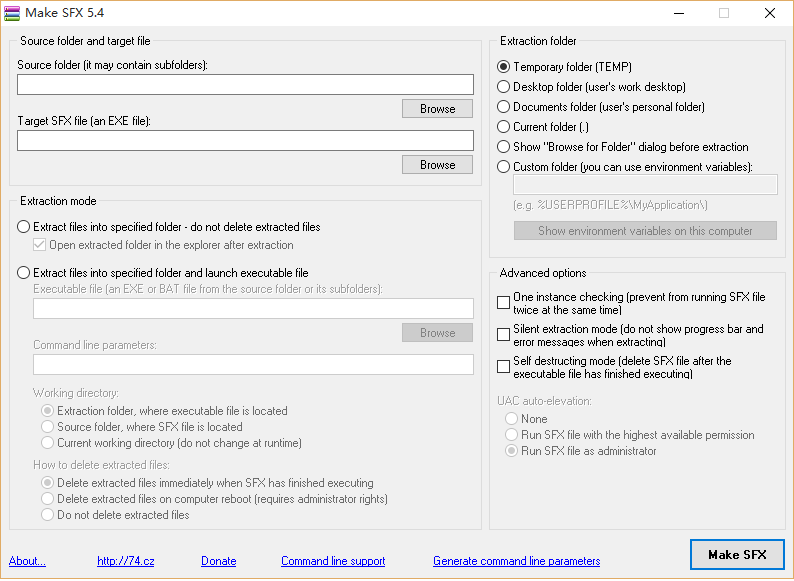Browse for the target SFX EXE file
The width and height of the screenshot is (794, 581).
tap(437, 165)
